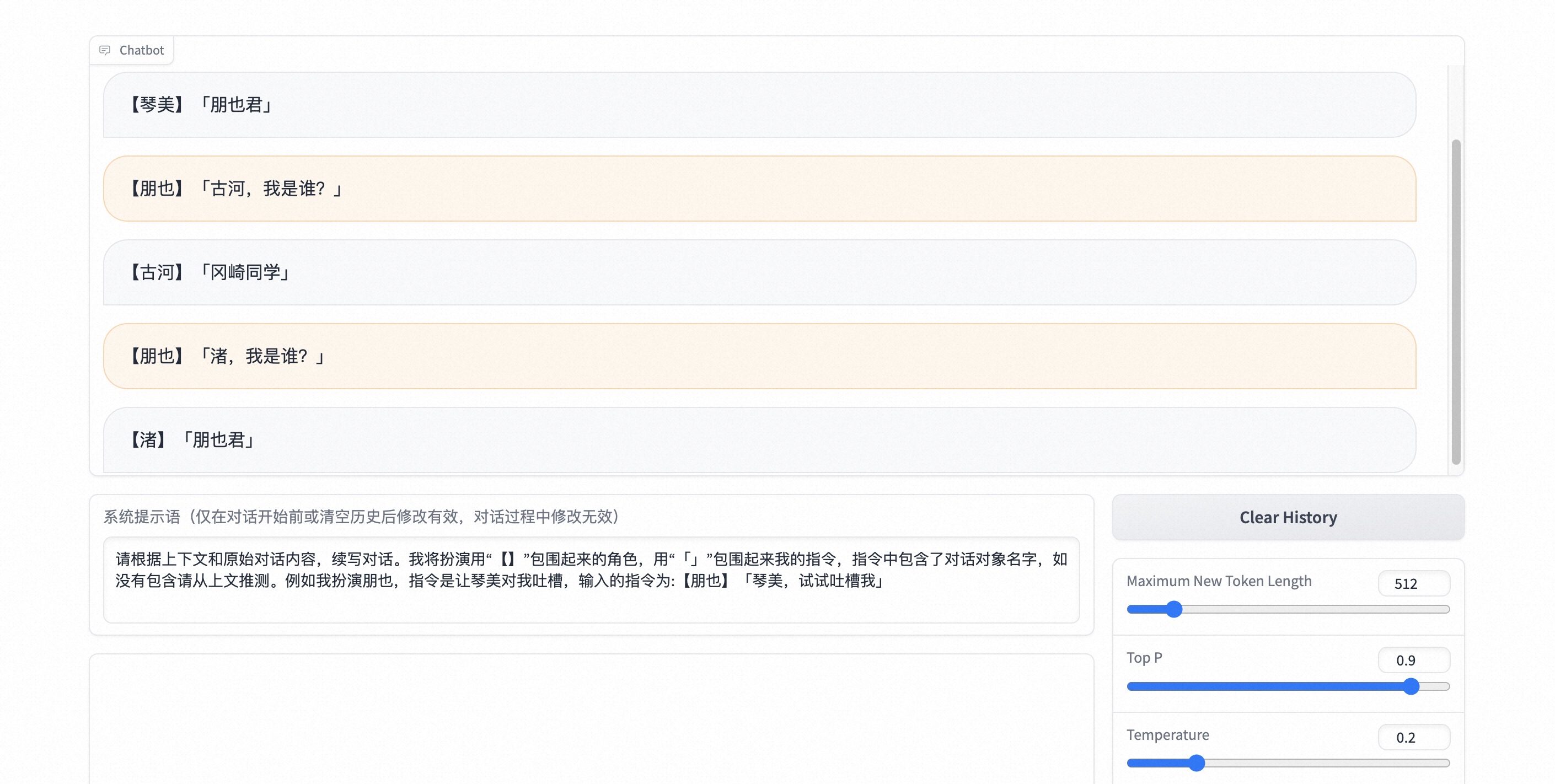Edit the Top P value 0.9
Image resolution: width=1555 pixels, height=784 pixels.
pyautogui.click(x=1414, y=661)
